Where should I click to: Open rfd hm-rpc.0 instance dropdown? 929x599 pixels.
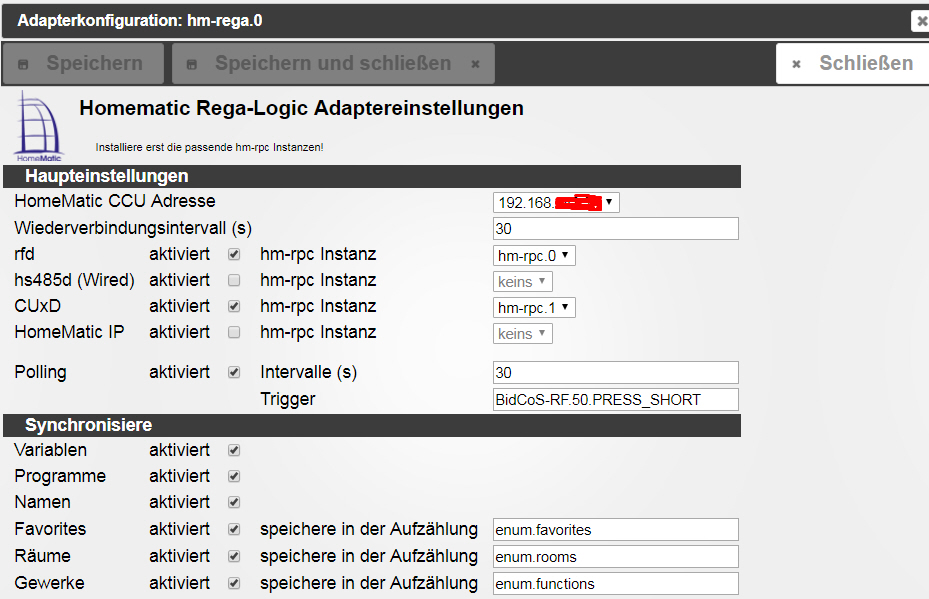(x=535, y=256)
